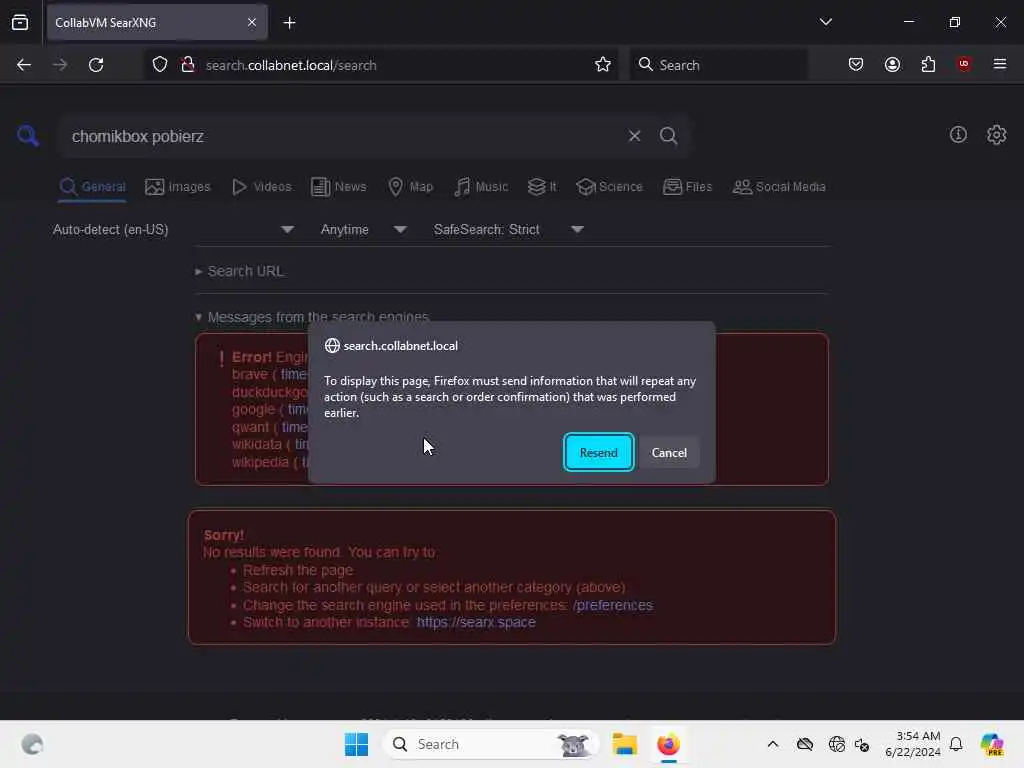The height and width of the screenshot is (768, 1024).
Task: Open the SafeSearch: Strict dropdown
Action: (508, 230)
